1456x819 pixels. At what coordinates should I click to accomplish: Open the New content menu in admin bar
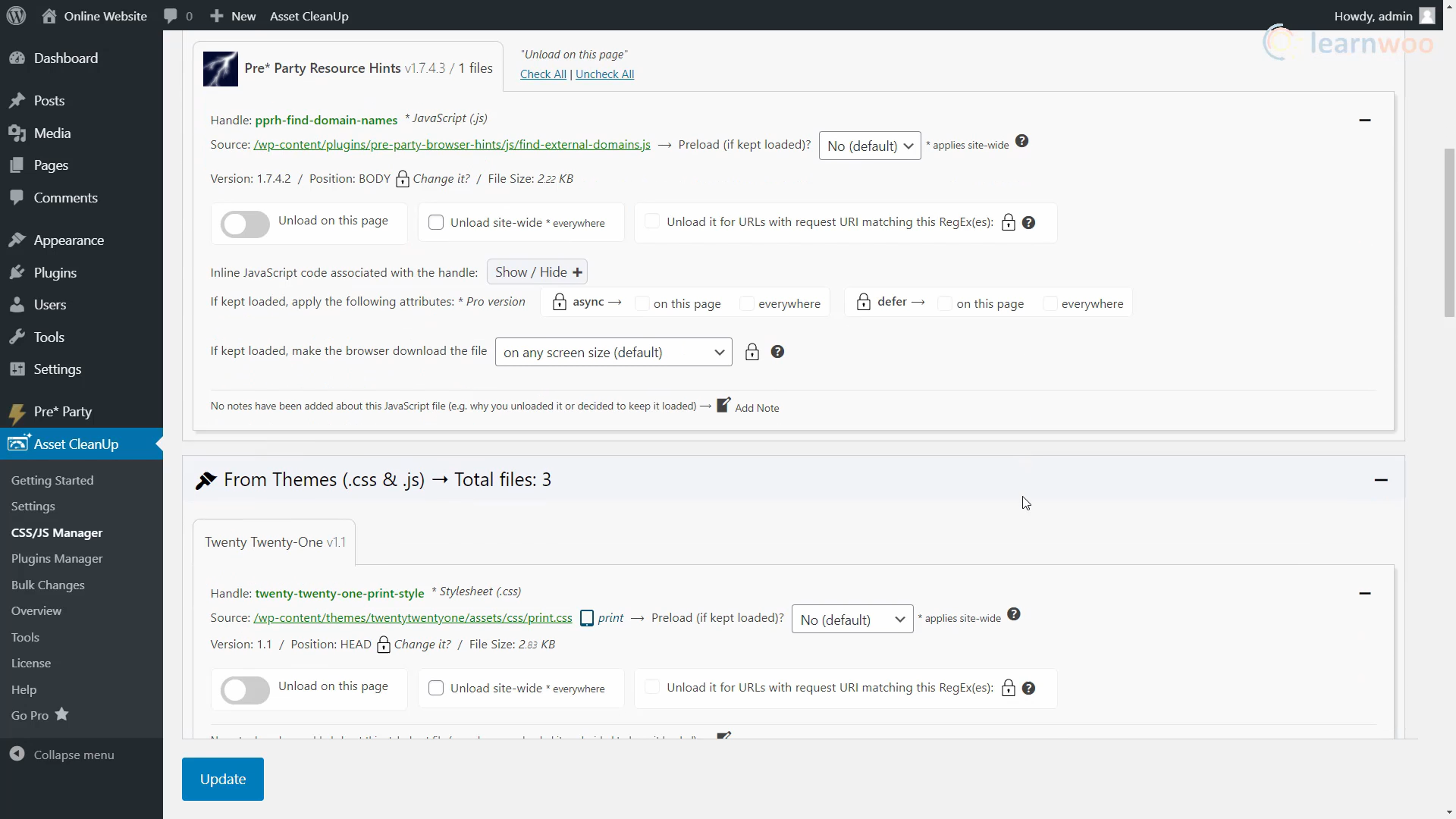(x=233, y=16)
